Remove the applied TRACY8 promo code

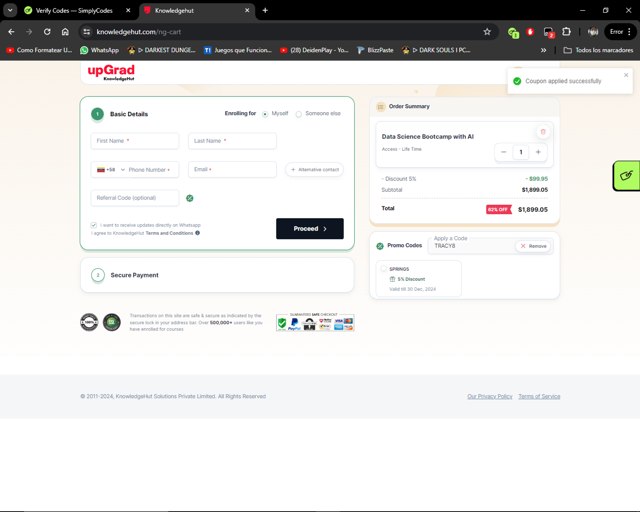533,246
